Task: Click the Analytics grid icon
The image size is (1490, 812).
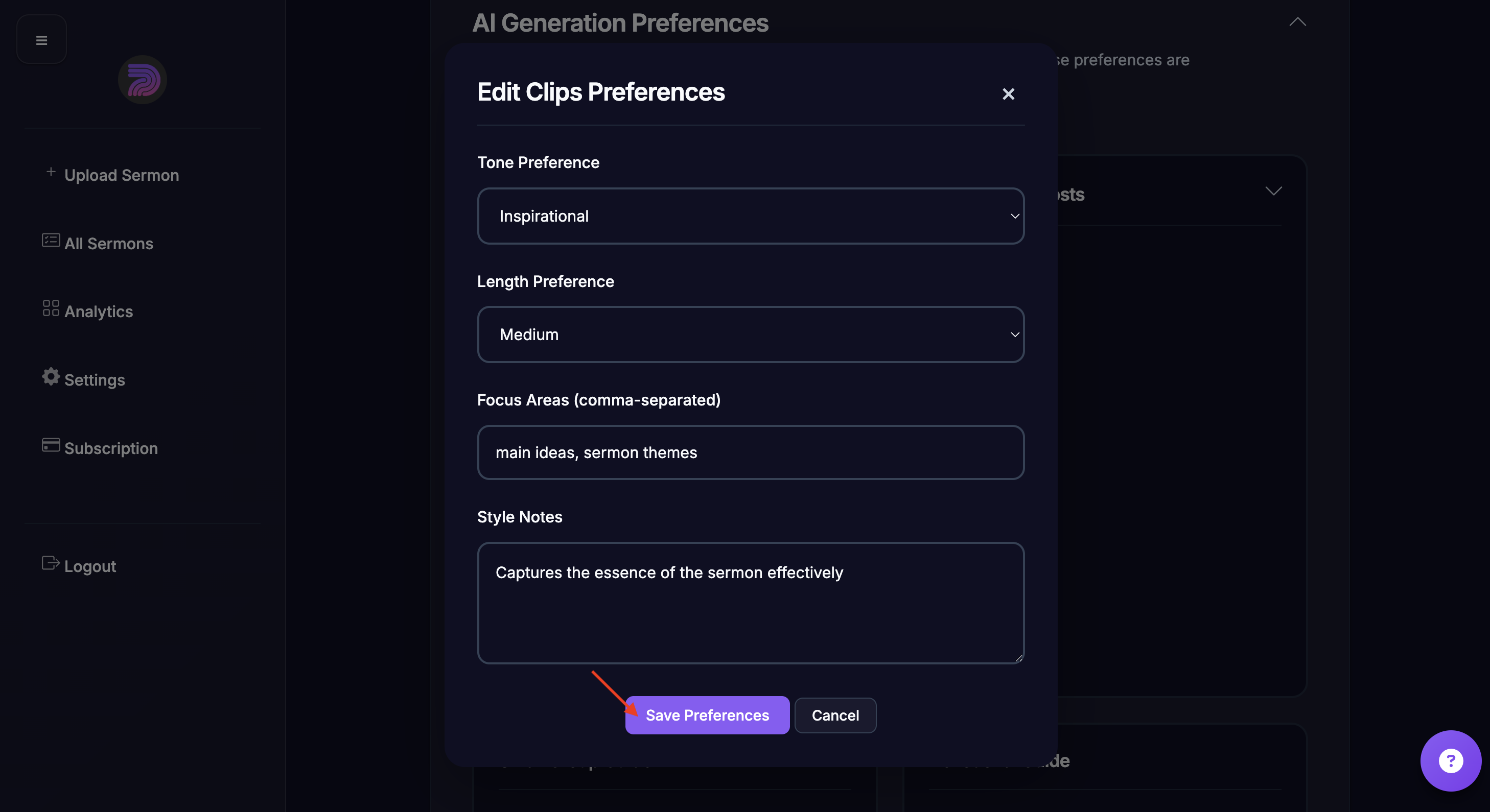Action: pyautogui.click(x=51, y=308)
